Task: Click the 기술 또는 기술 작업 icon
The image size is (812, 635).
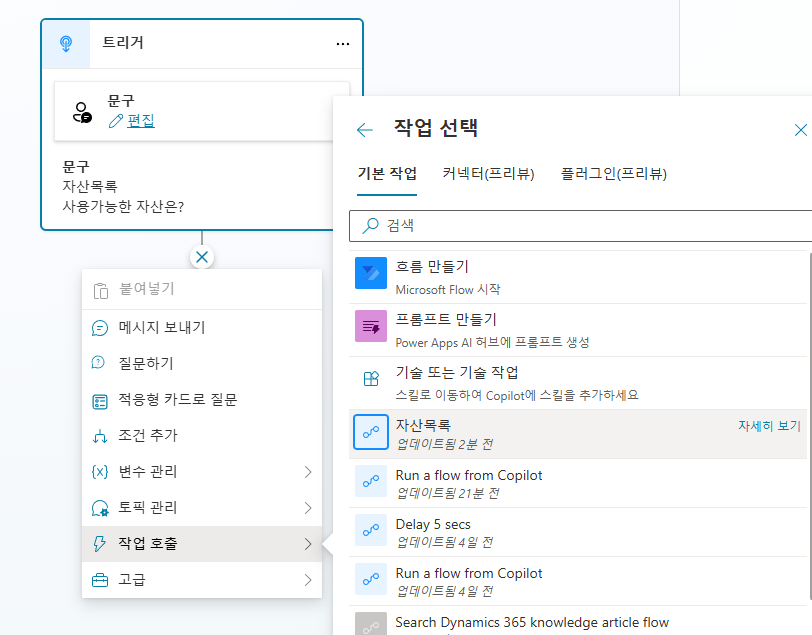Action: pyautogui.click(x=371, y=379)
